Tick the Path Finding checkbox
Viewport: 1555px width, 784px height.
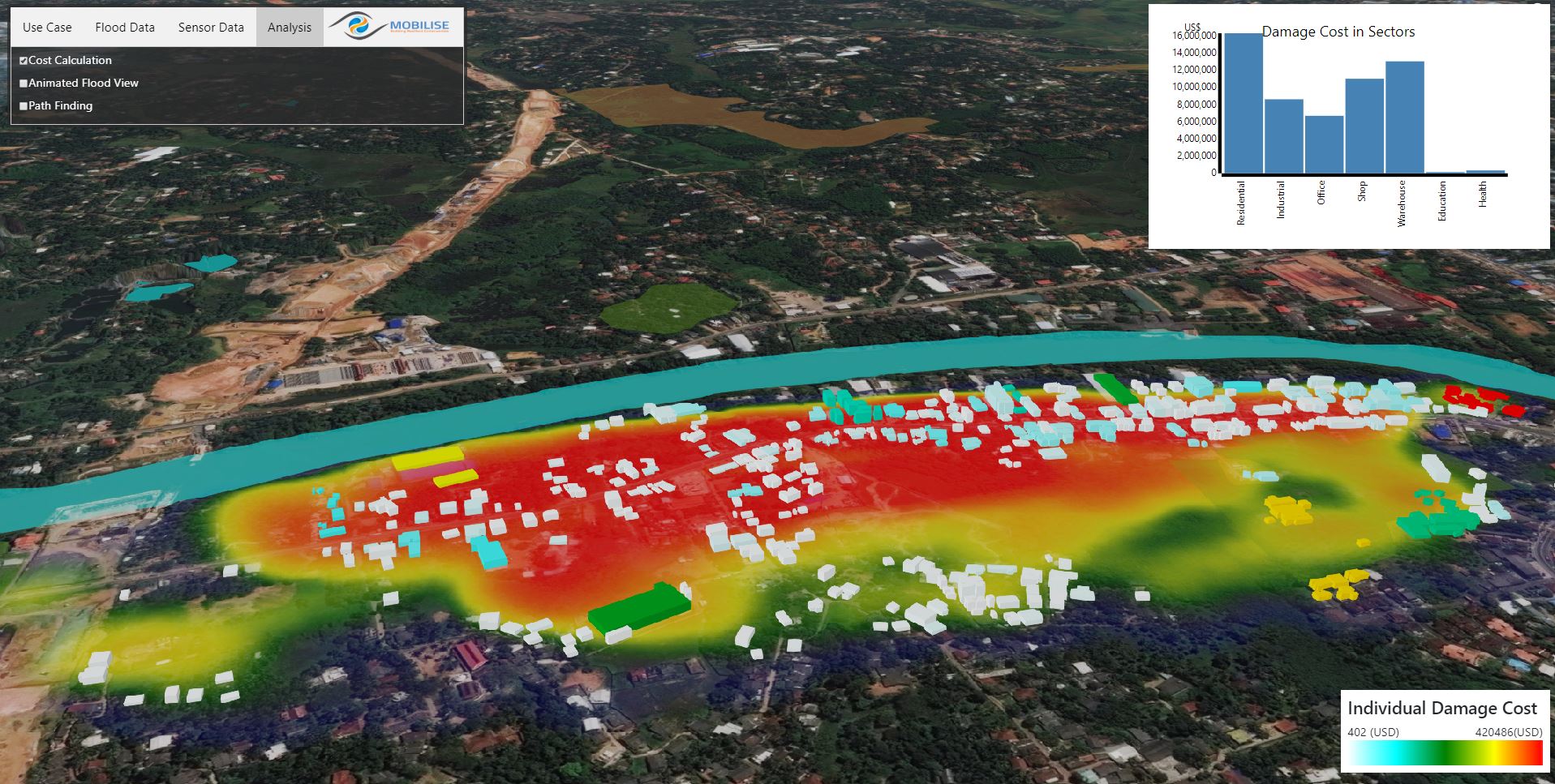[24, 106]
